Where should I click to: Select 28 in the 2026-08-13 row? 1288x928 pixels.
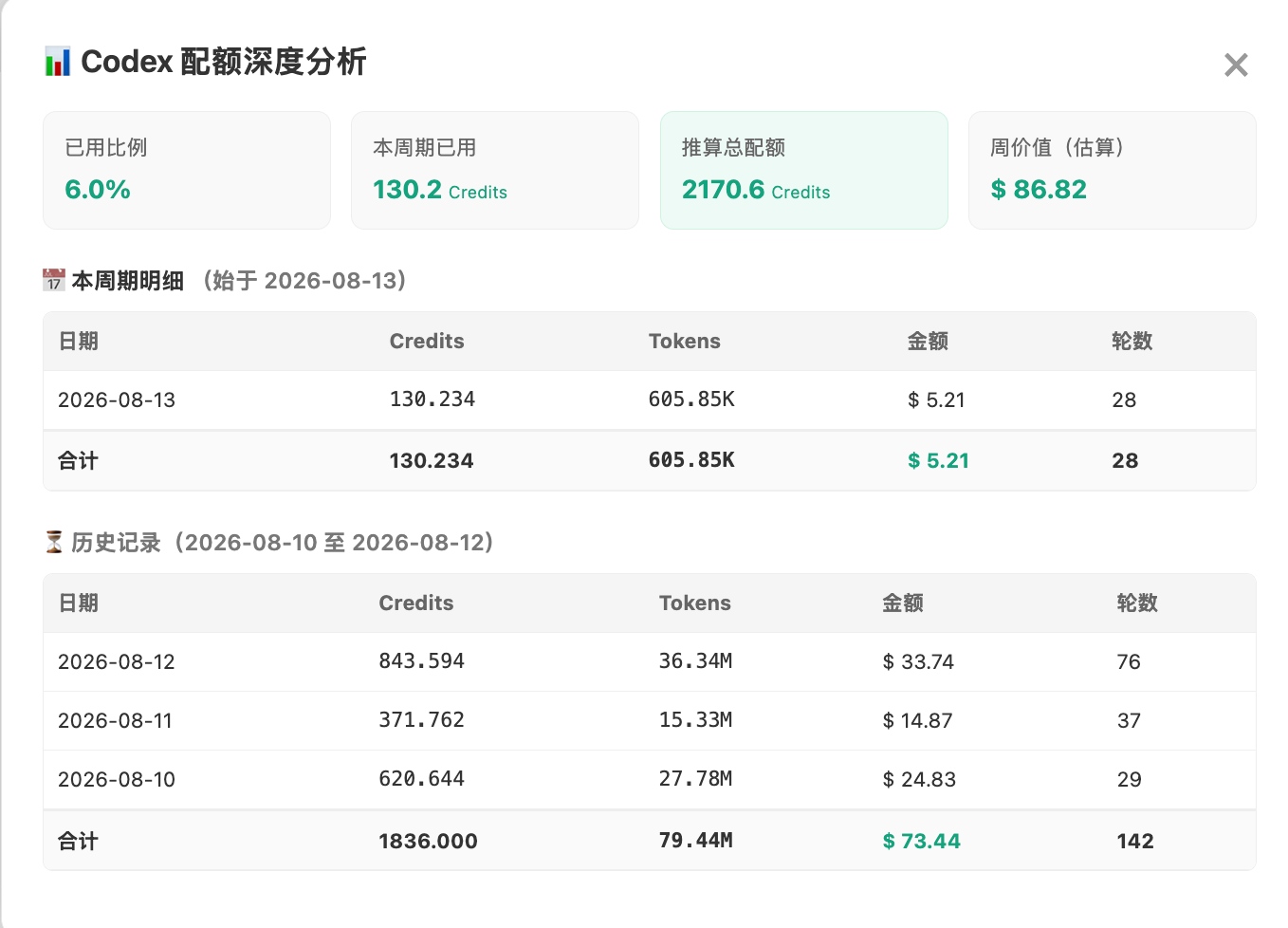tap(1124, 400)
